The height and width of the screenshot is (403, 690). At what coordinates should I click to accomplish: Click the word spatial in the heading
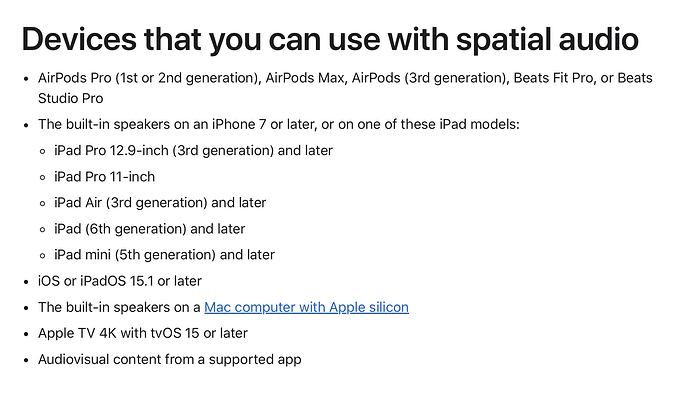pyautogui.click(x=503, y=39)
